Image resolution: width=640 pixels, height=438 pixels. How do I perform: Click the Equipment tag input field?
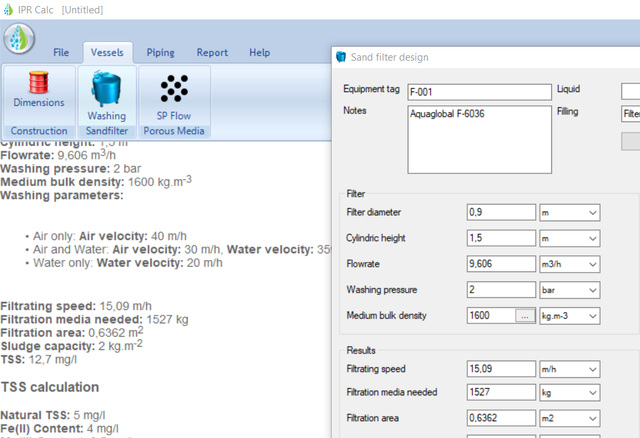(x=479, y=92)
